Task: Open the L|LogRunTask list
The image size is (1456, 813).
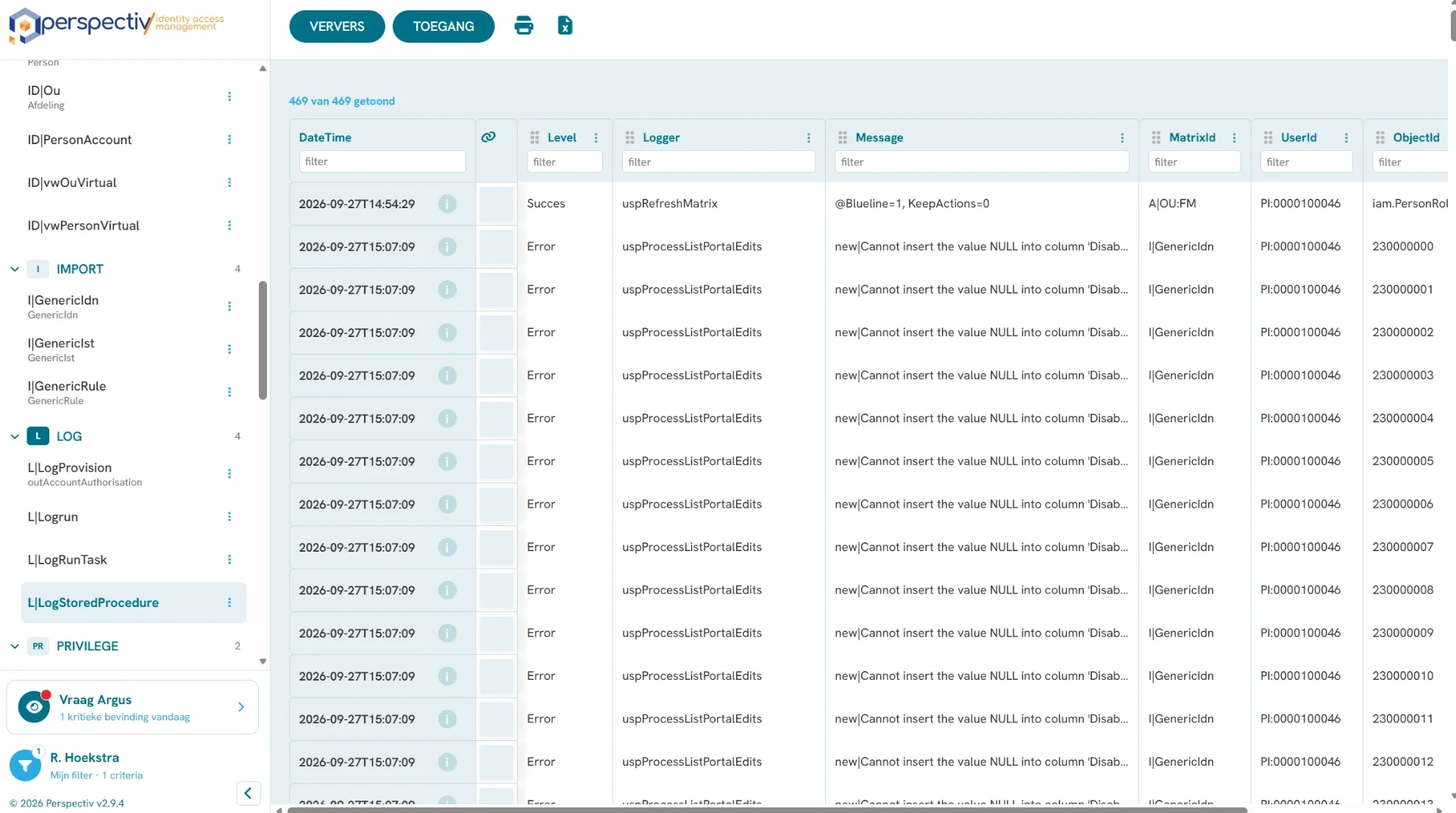Action: (x=68, y=560)
